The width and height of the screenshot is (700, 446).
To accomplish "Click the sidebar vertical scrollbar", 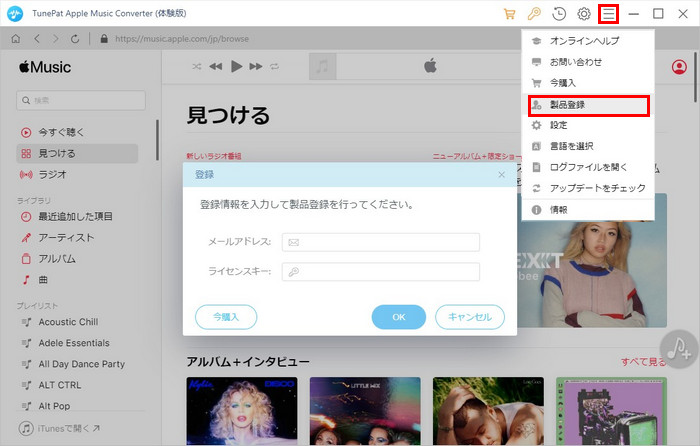I will pos(157,140).
